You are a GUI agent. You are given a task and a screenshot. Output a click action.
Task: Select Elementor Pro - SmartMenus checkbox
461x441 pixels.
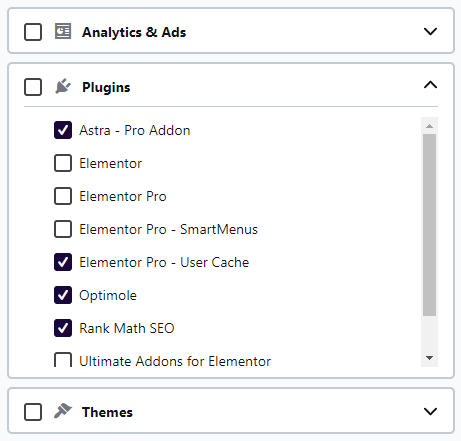(63, 229)
